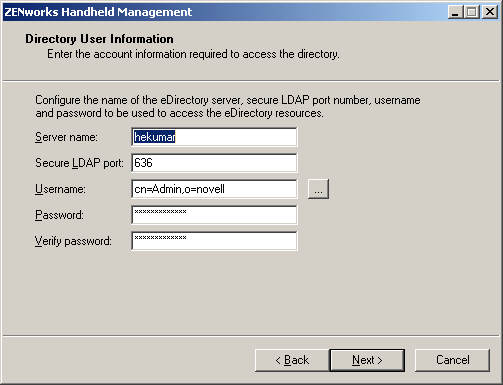The height and width of the screenshot is (385, 503).
Task: Proceed by clicking Next
Action: tap(367, 360)
